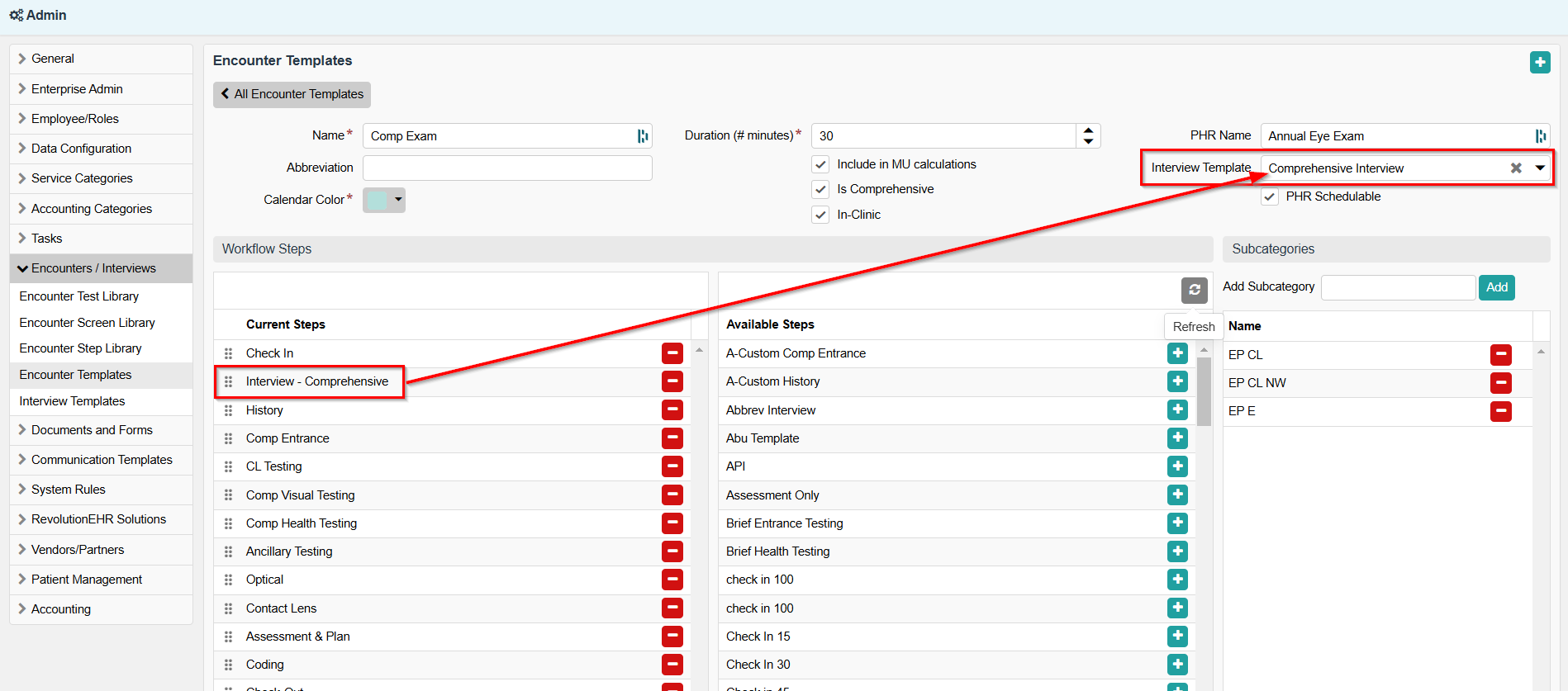Toggle the PHR Schedulable checkbox
Viewport: 1568px width, 691px height.
tap(1270, 196)
